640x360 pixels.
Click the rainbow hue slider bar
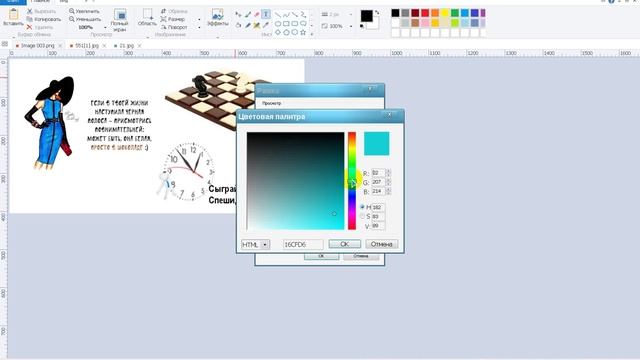[352, 180]
